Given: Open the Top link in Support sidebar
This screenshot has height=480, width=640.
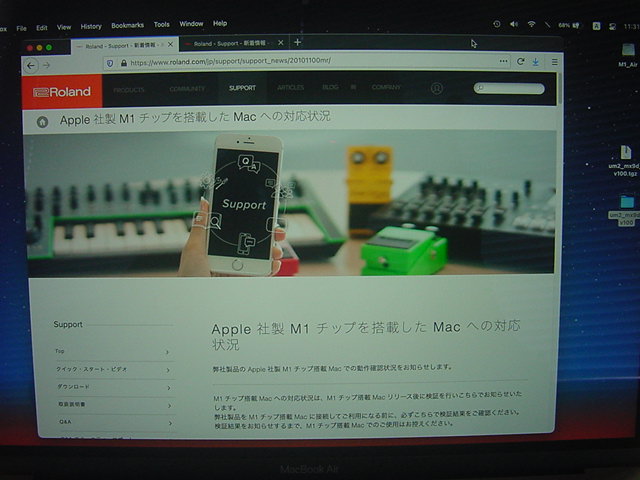Looking at the screenshot, I should [x=60, y=351].
